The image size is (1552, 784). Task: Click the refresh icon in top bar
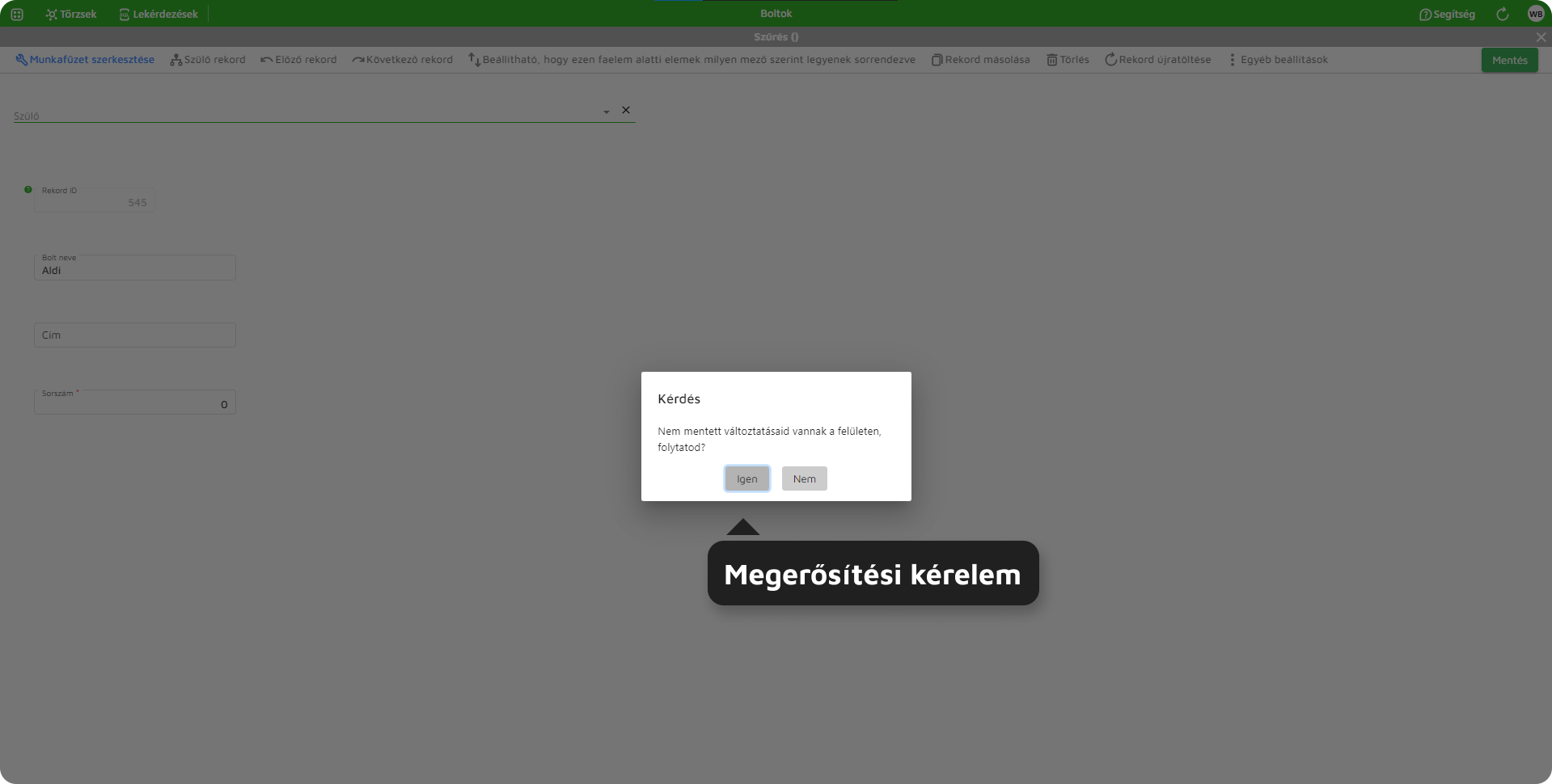click(1502, 14)
